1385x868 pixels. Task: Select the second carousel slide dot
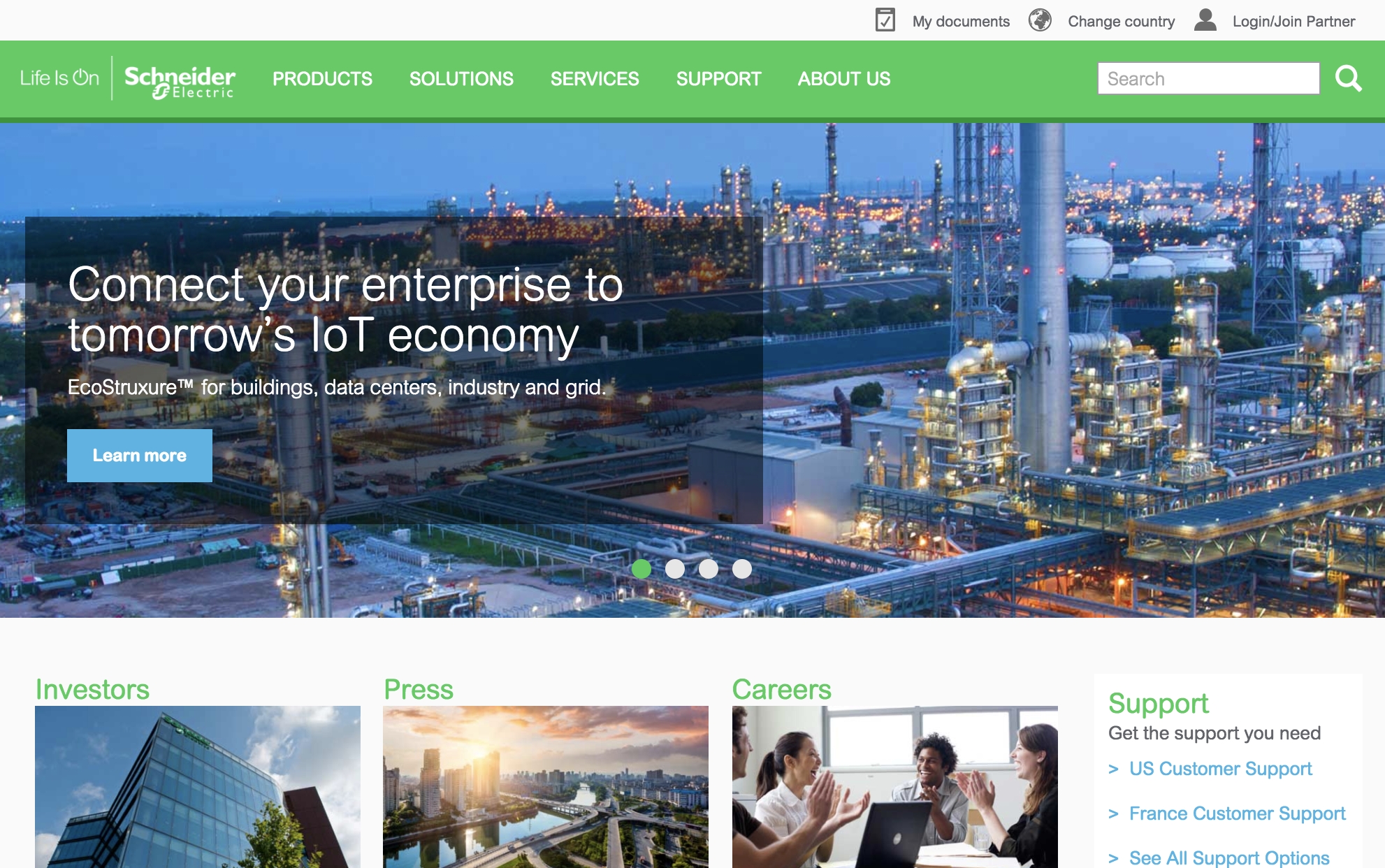(x=674, y=569)
